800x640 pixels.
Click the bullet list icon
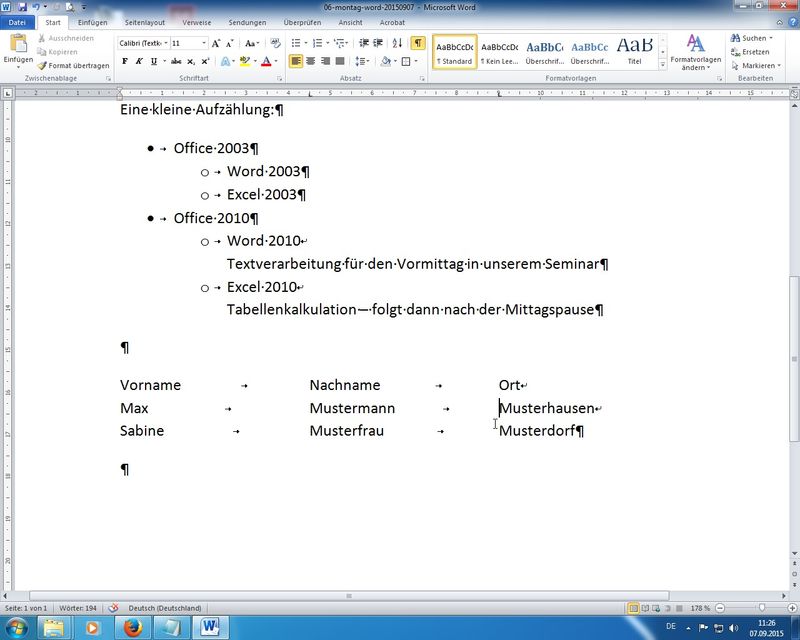[296, 43]
